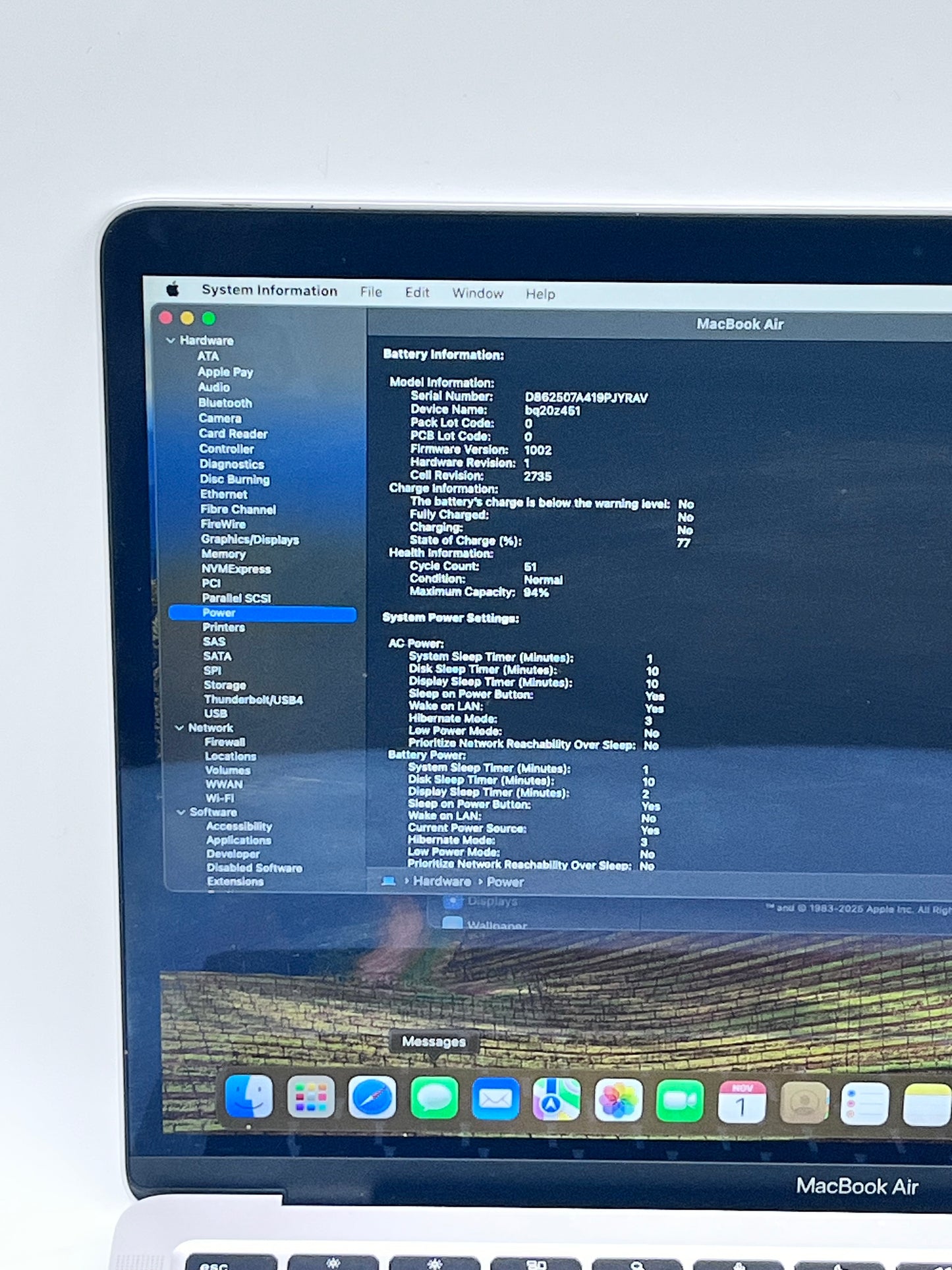Open Maps app in the Dock
This screenshot has width=952, height=1270.
click(x=557, y=1099)
